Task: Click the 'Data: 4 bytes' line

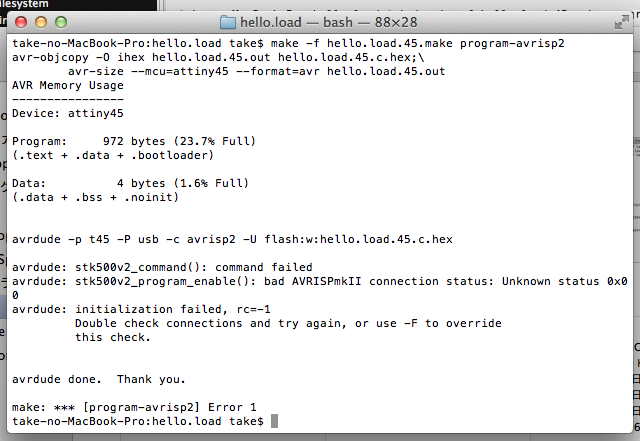Action: 130,183
